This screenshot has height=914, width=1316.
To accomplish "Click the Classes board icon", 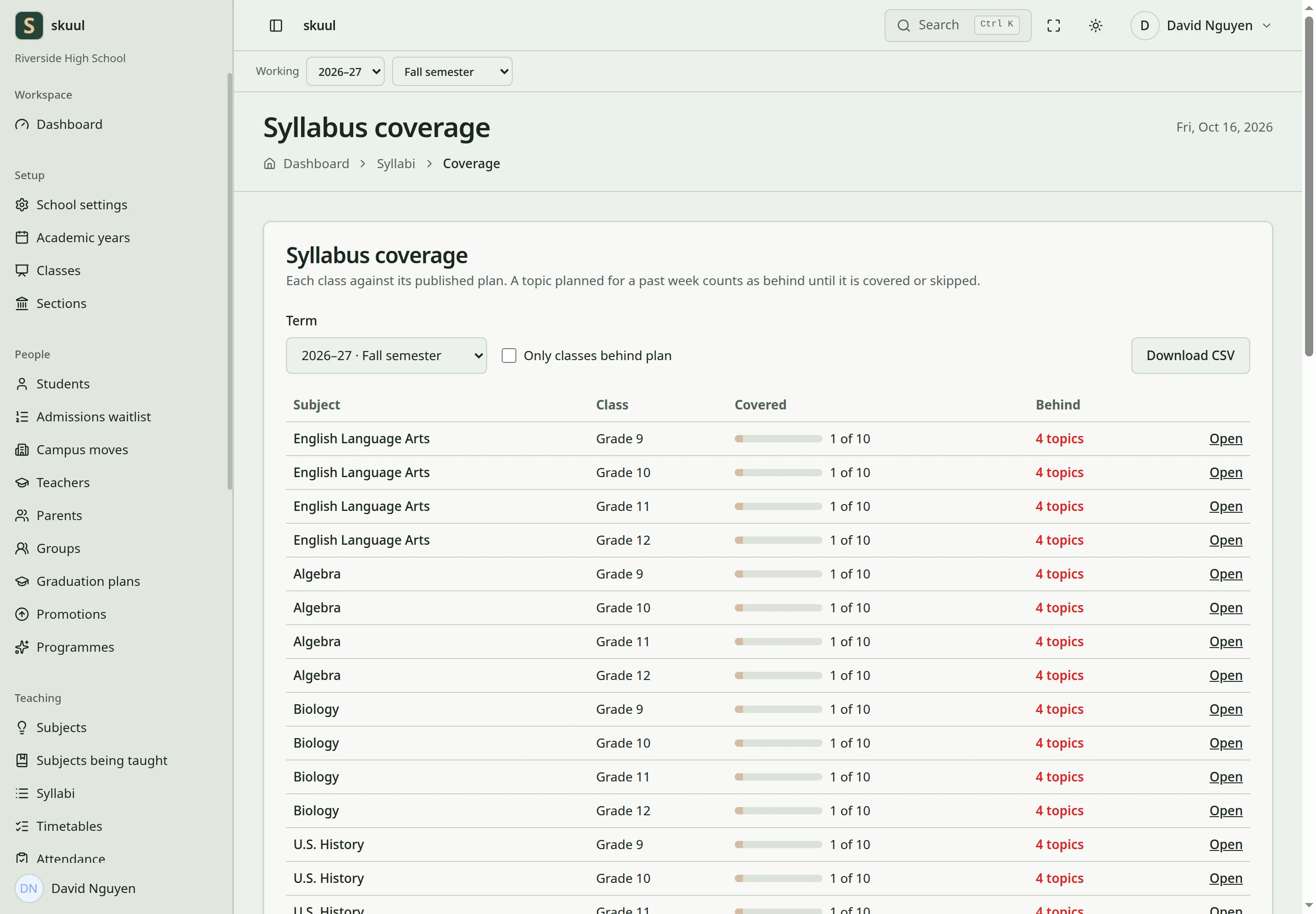I will 22,270.
